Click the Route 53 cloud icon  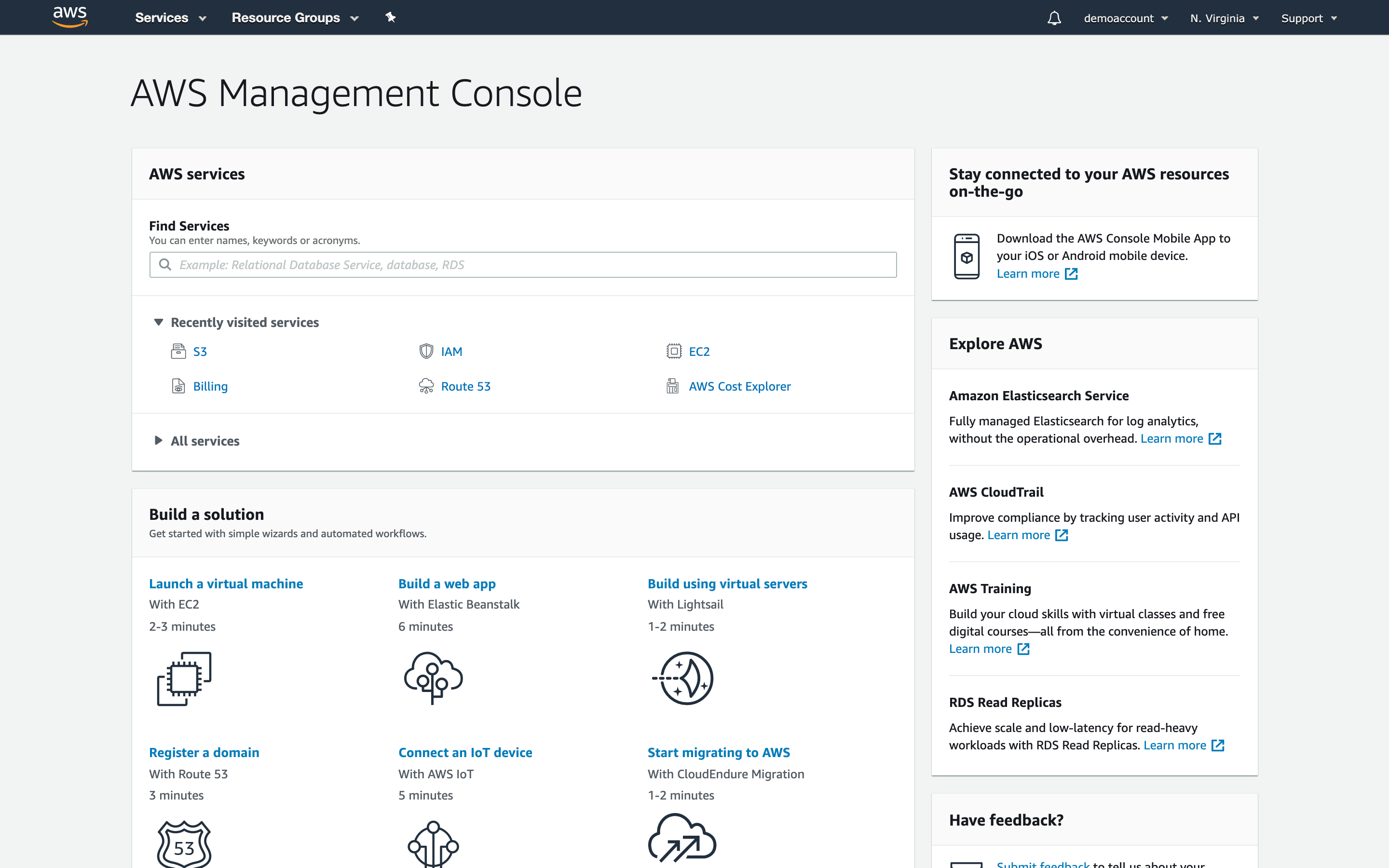click(426, 386)
